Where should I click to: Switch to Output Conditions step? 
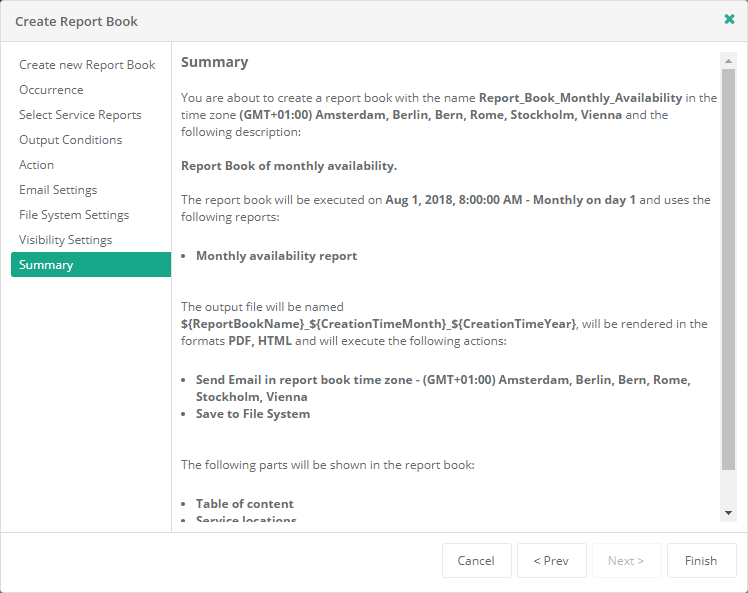tap(70, 140)
